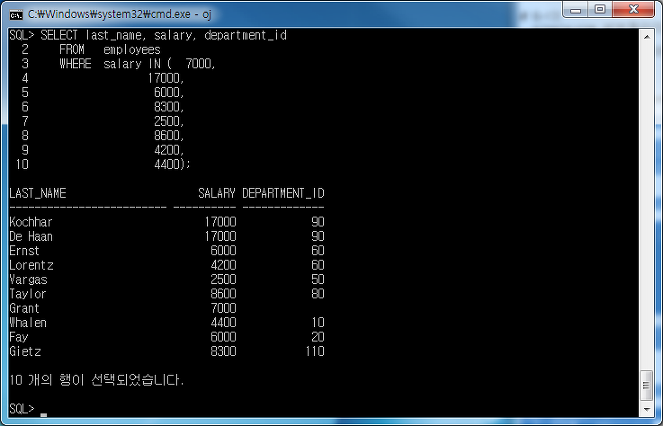
Task: Click the Grant row name
Action: [x=25, y=309]
